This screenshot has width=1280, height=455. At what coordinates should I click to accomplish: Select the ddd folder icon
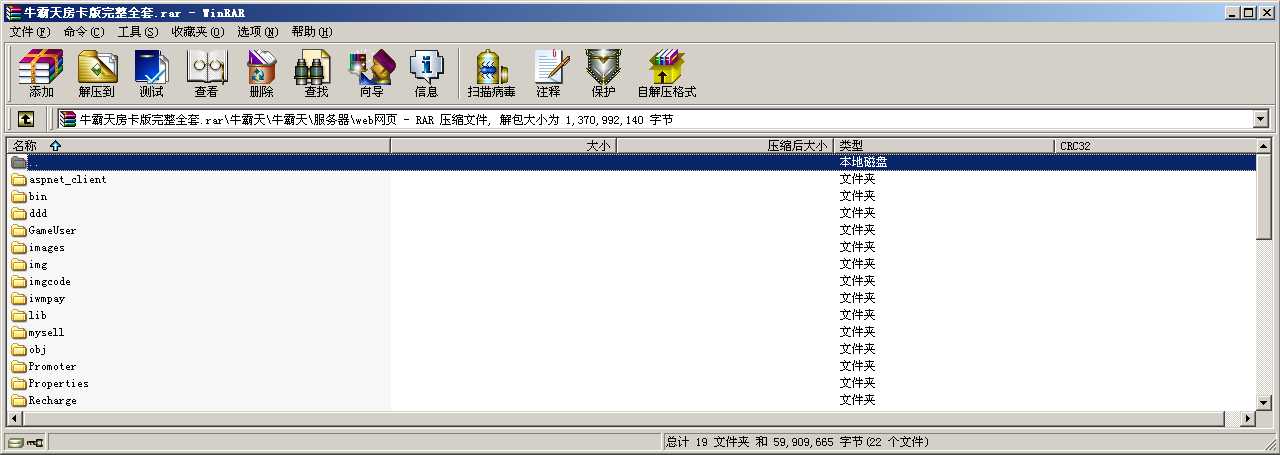click(x=18, y=214)
